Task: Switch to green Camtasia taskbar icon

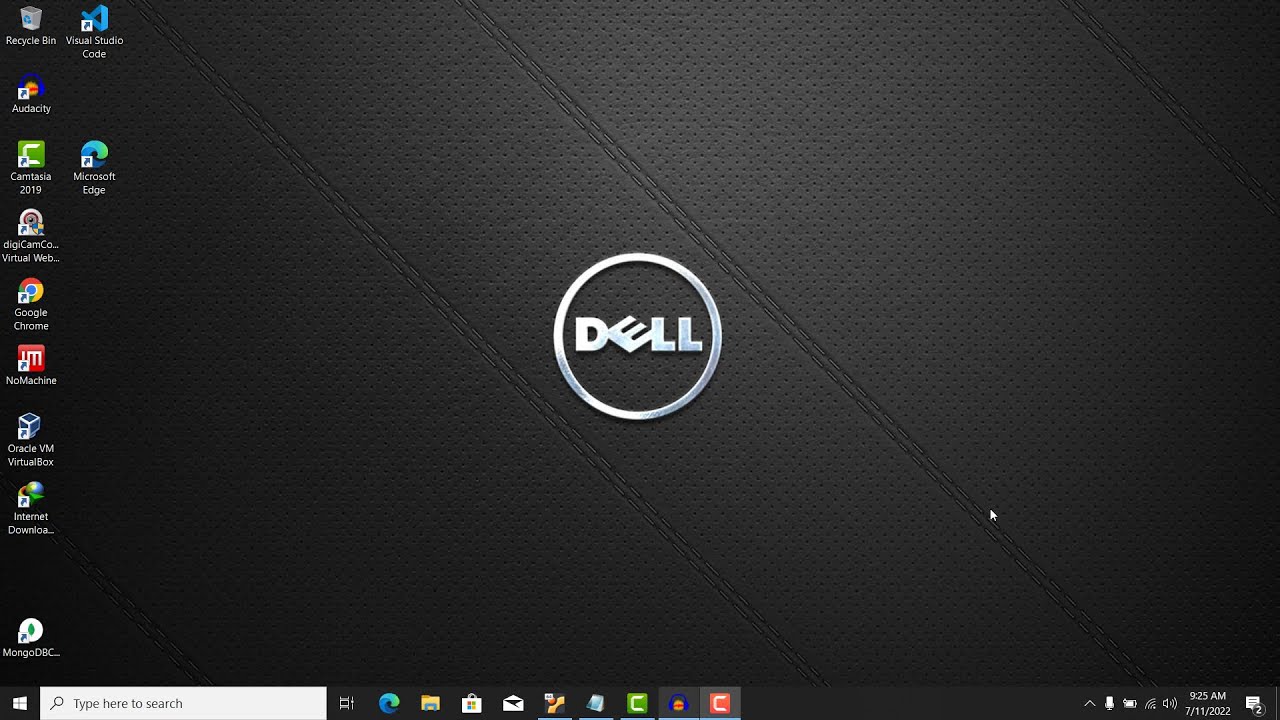Action: [x=637, y=703]
